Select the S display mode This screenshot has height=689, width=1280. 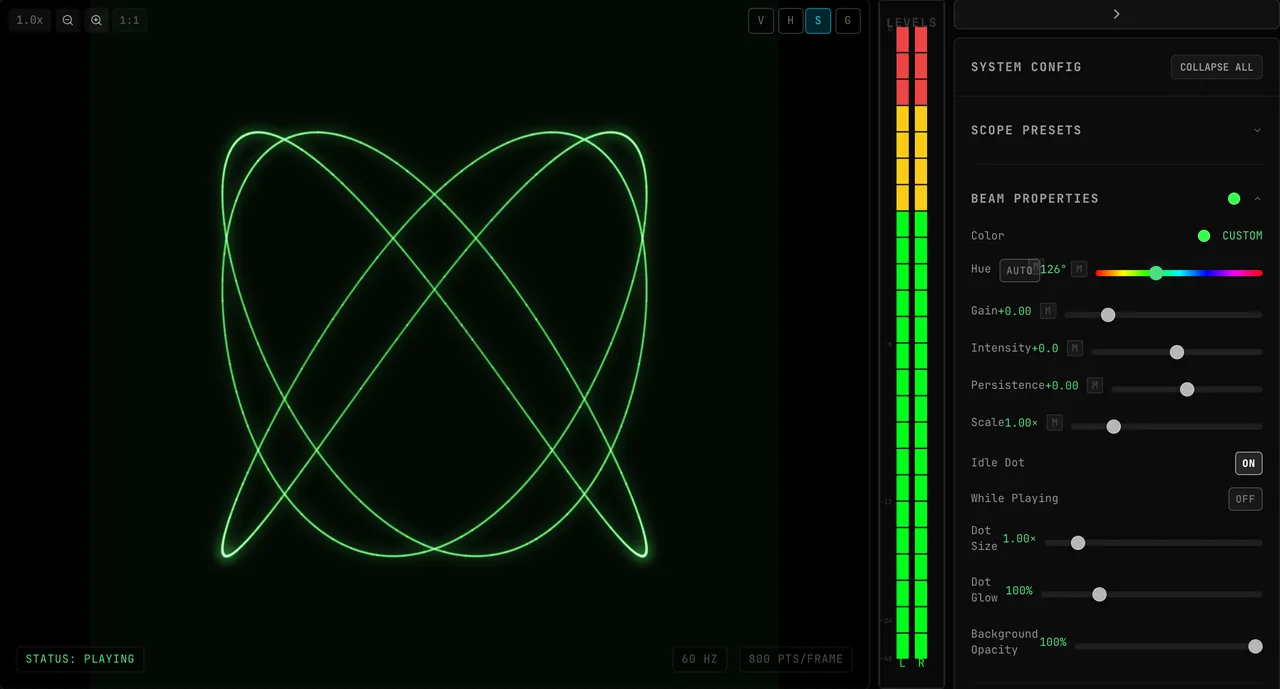818,21
